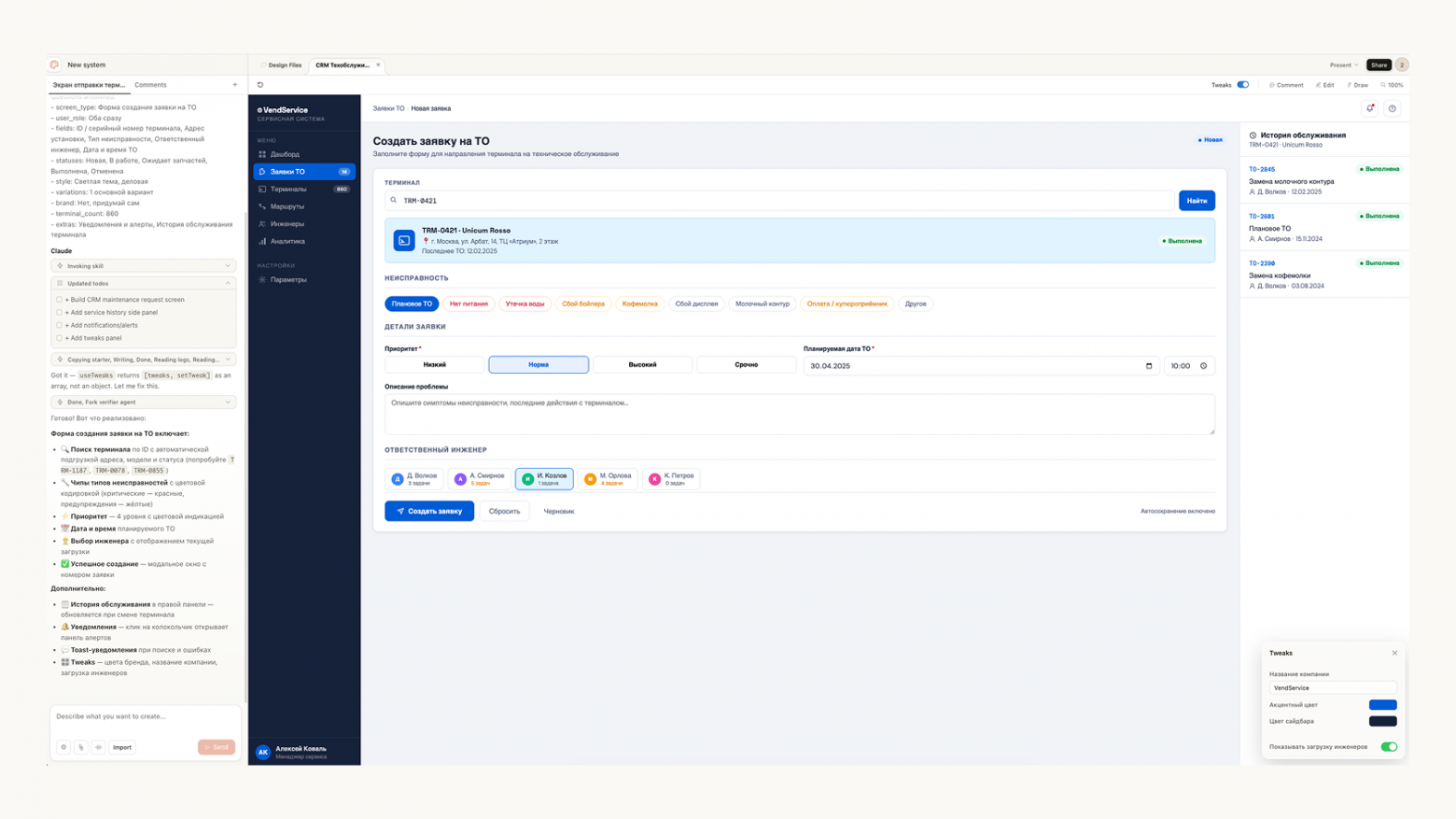Close the Tweaks panel
Viewport: 1456px width, 819px height.
tap(1394, 653)
